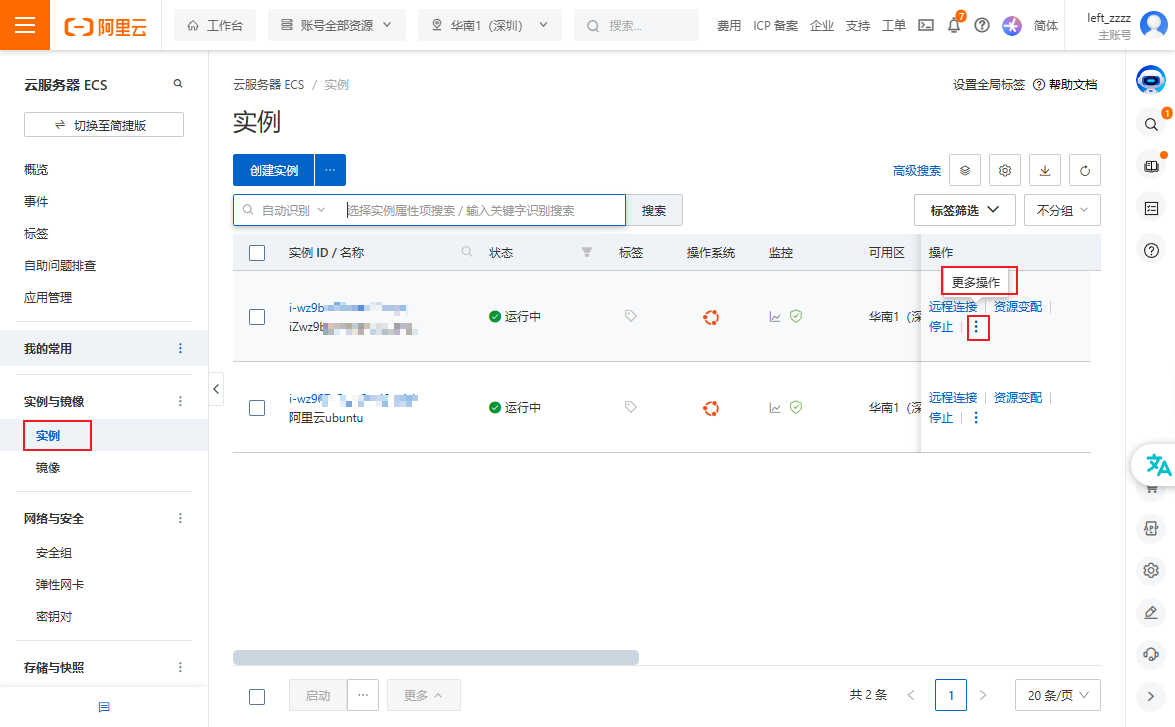Open the right sidebar settings gear
1175x727 pixels.
[x=1151, y=570]
